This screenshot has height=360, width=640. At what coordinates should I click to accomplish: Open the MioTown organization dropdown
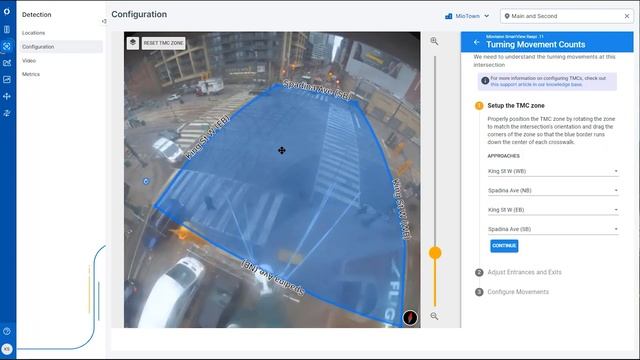tap(468, 16)
